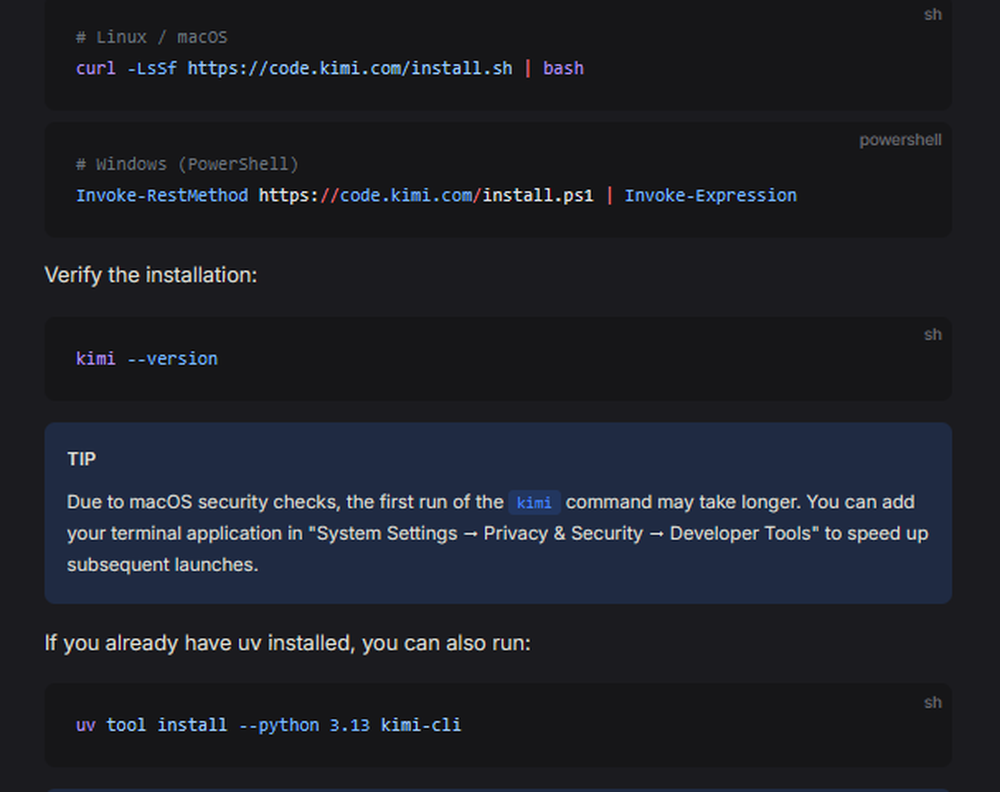Click the "Invoke-Expression" text in the command
Viewport: 1000px width, 792px height.
[x=710, y=195]
